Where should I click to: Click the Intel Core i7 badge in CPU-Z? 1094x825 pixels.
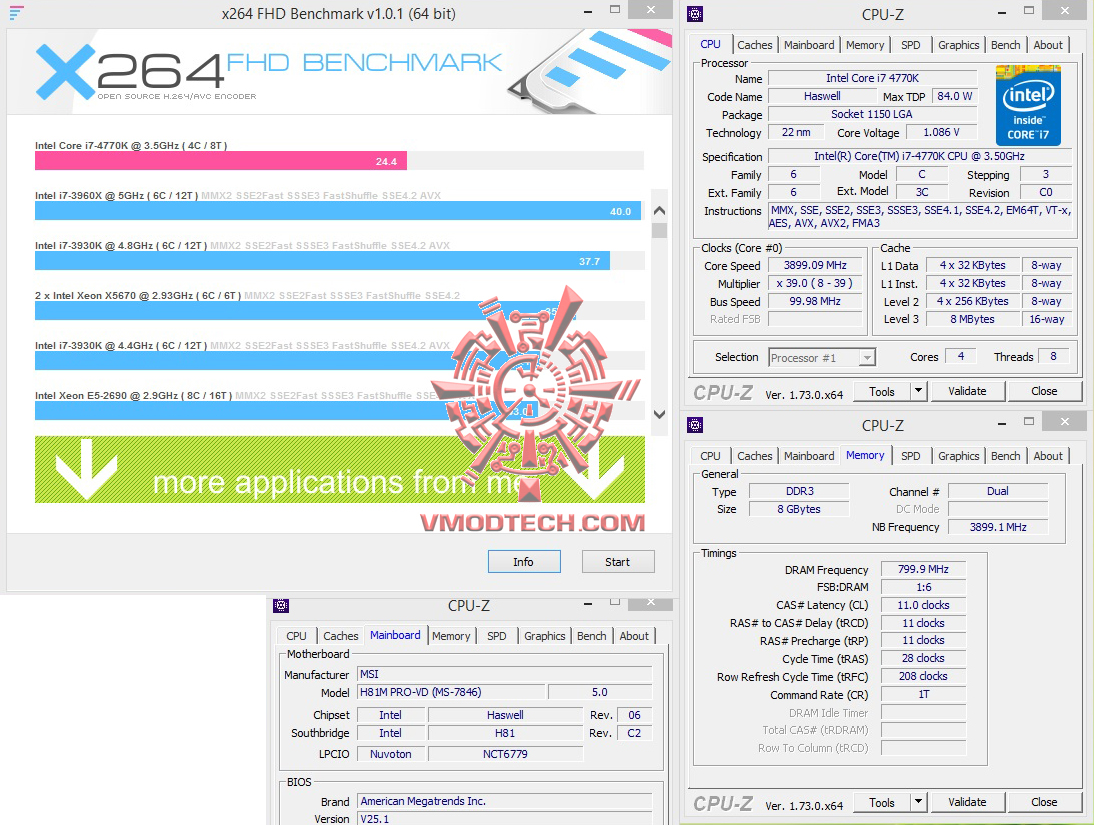pyautogui.click(x=1028, y=104)
